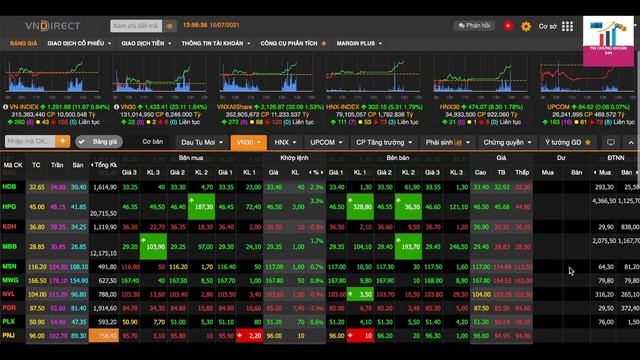640x360 pixels.
Task: Open the Bảng giá menu
Action: 23,43
